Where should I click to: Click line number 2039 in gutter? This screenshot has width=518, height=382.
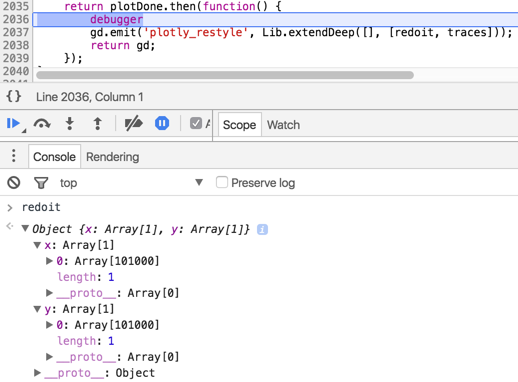16,58
